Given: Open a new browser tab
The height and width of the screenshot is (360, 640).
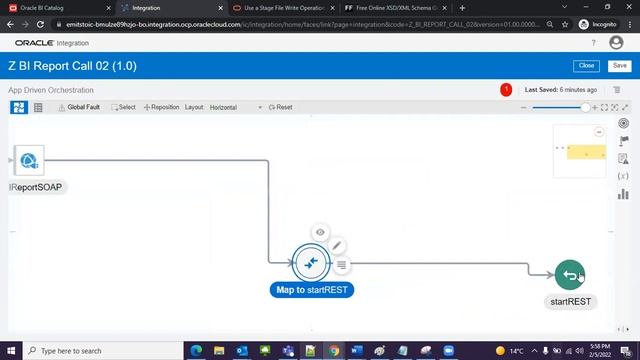Looking at the screenshot, I should pos(462,8).
